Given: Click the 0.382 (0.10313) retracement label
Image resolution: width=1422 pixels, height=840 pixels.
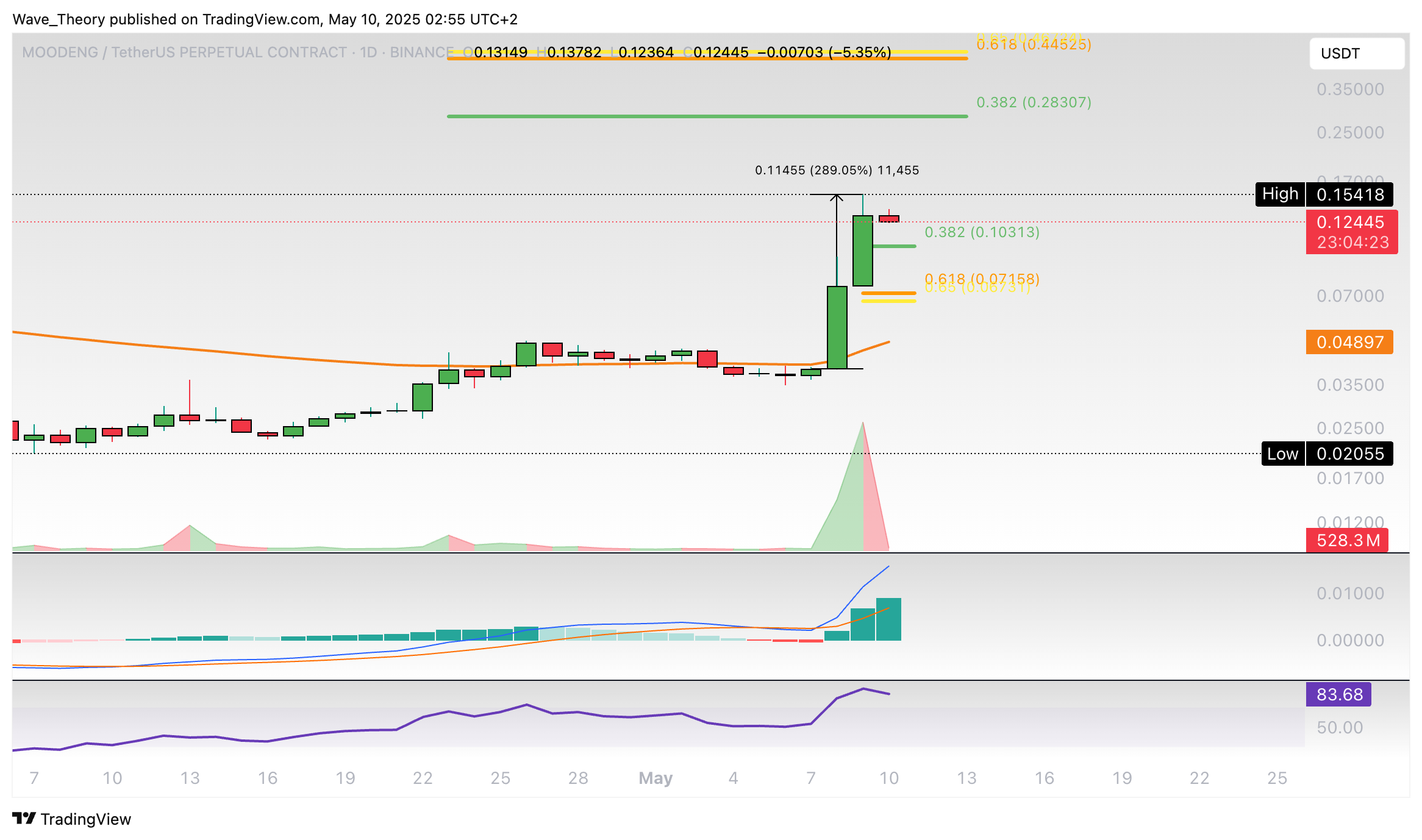Looking at the screenshot, I should (982, 232).
